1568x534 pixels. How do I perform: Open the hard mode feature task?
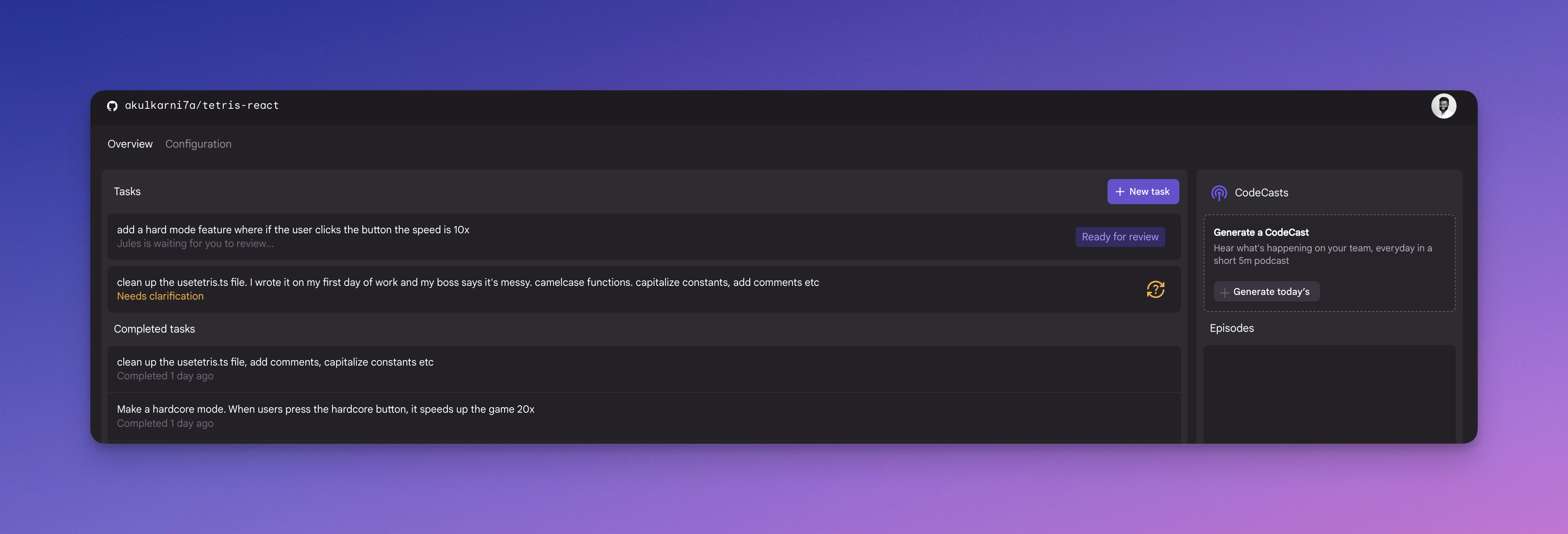[x=426, y=236]
